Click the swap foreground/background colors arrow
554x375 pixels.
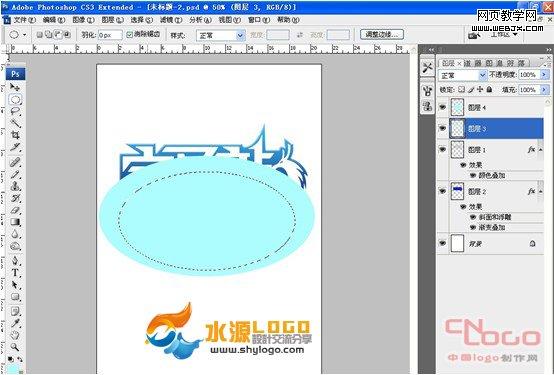20,359
